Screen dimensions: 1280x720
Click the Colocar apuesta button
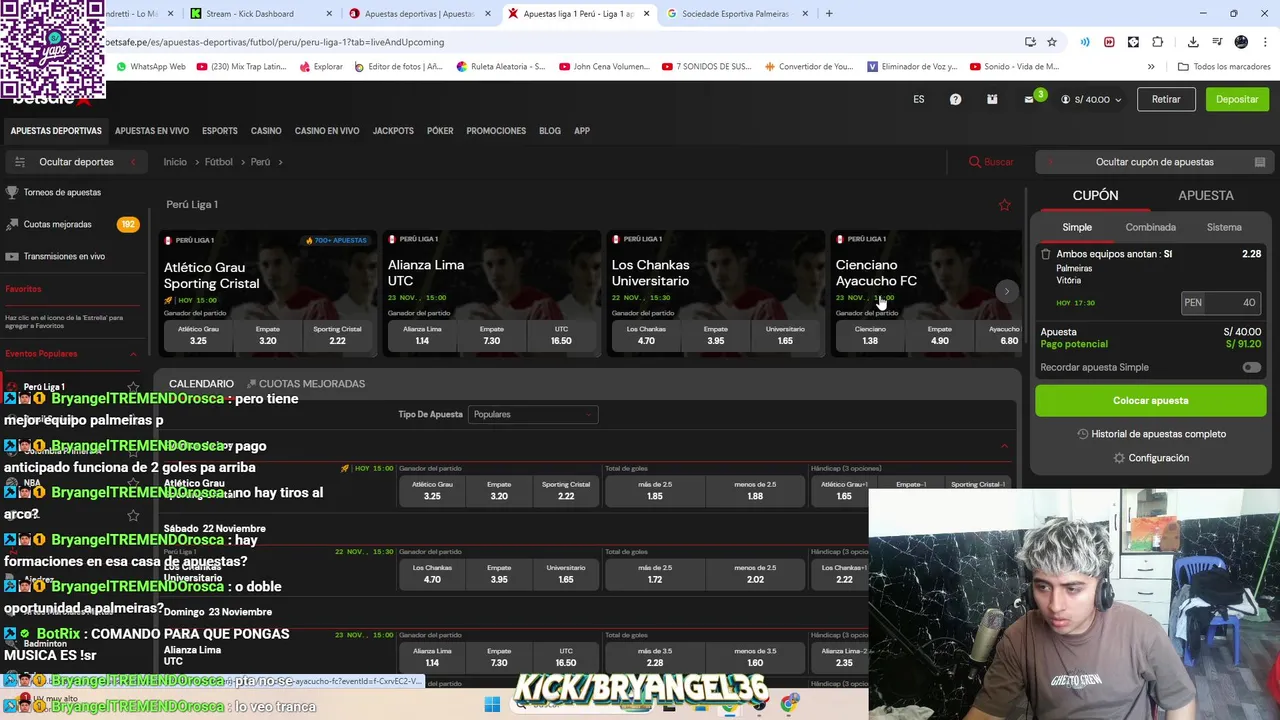(1151, 400)
